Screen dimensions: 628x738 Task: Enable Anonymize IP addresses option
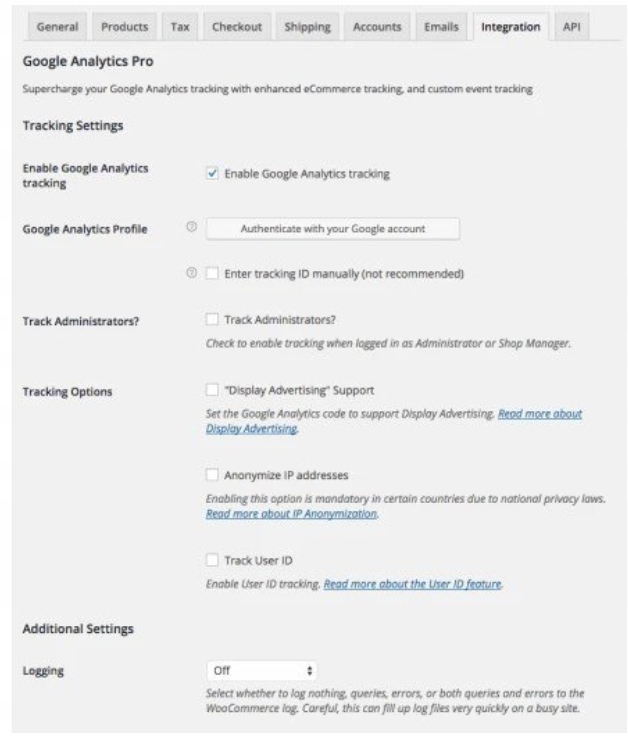point(211,475)
